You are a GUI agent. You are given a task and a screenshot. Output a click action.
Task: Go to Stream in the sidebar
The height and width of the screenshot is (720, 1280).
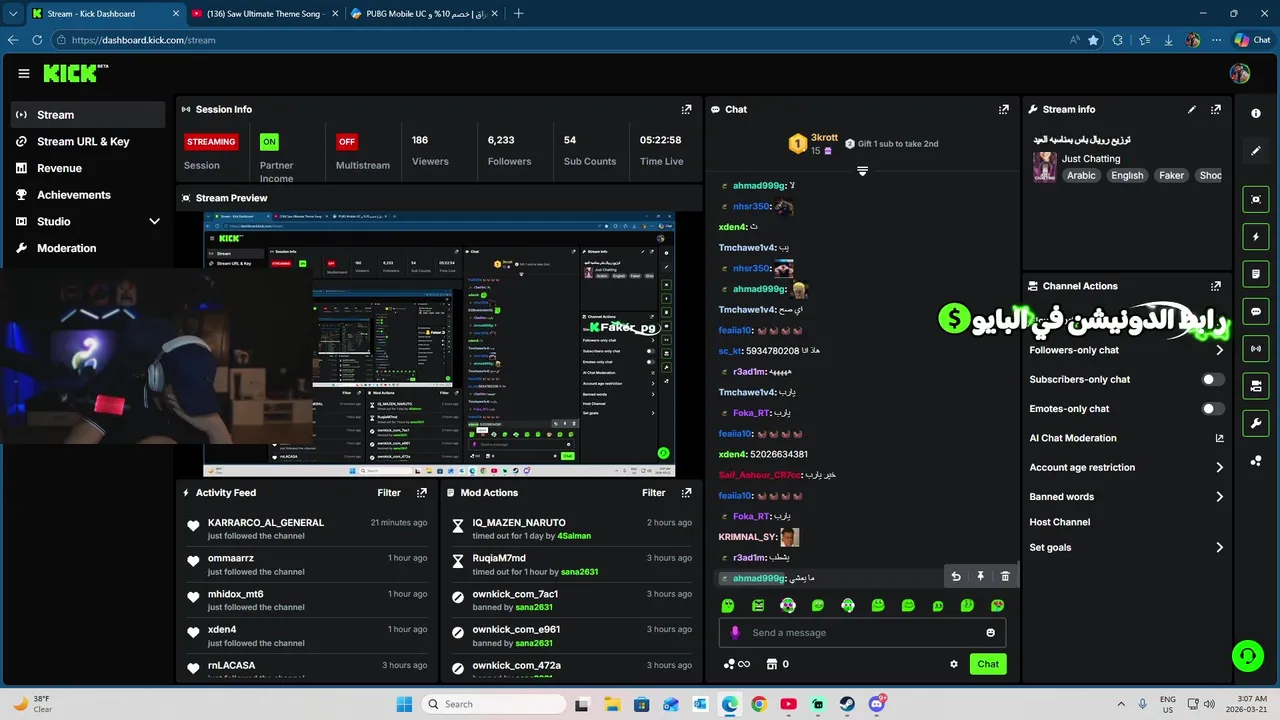point(88,115)
